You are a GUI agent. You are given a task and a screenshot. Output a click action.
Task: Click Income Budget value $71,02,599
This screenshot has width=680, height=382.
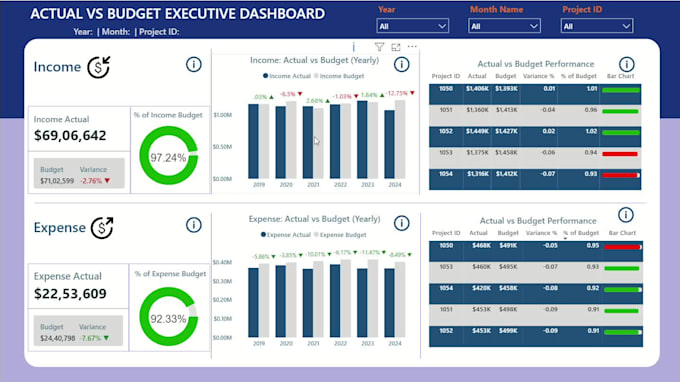[x=57, y=181]
